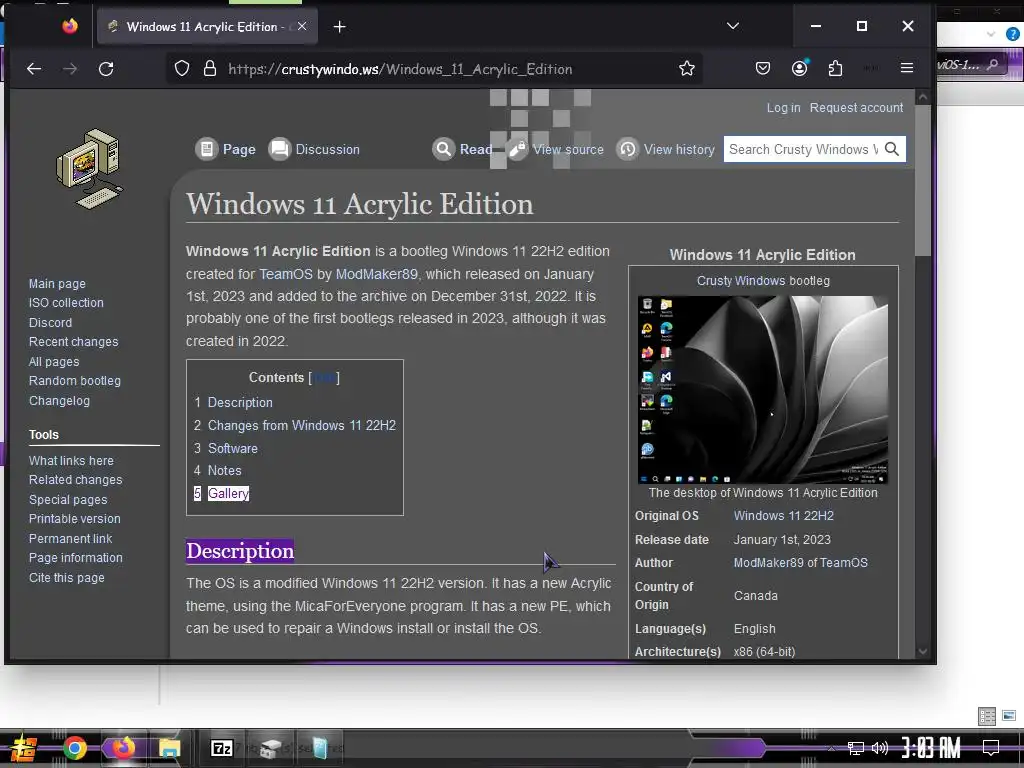The image size is (1024, 768).
Task: Open the volume speaker tray icon
Action: 880,748
